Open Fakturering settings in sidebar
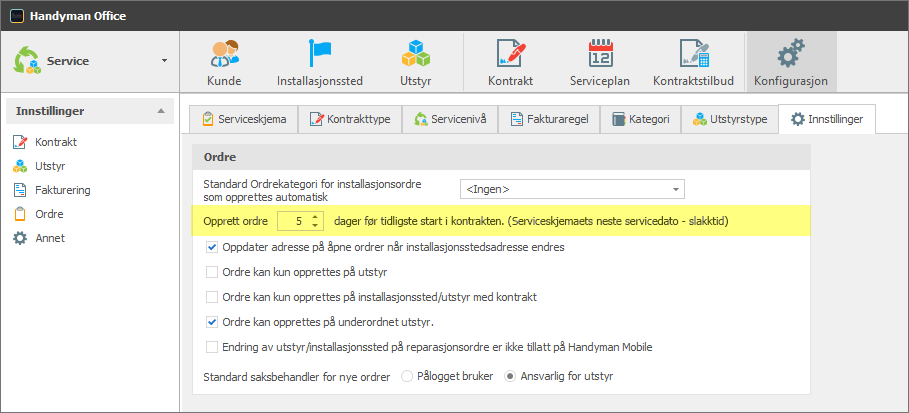909x413 pixels. 63,190
